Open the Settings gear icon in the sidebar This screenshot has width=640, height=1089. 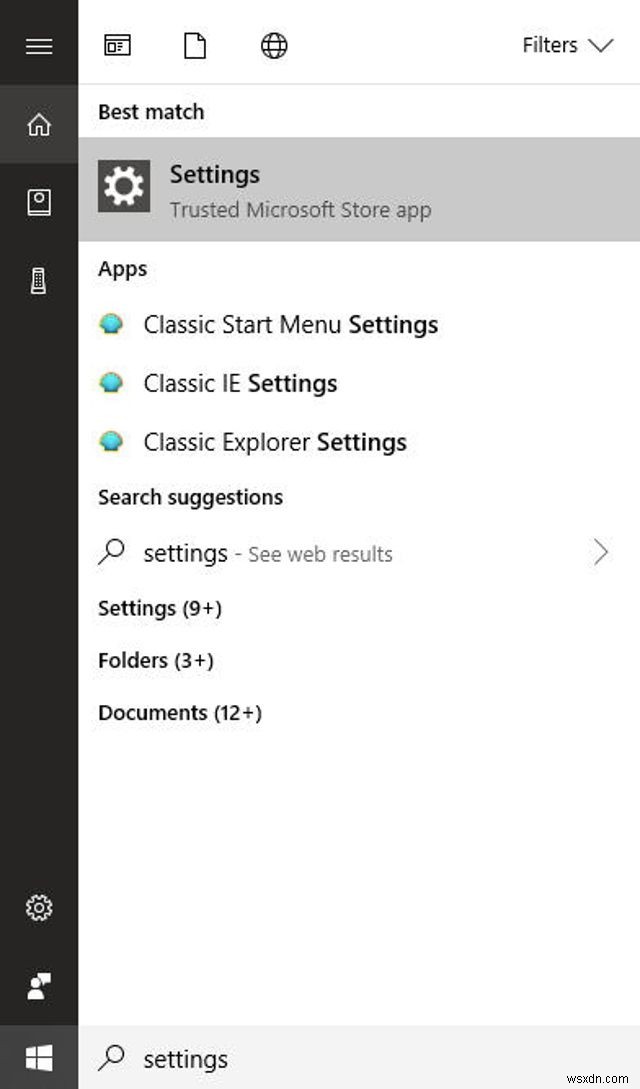[39, 908]
